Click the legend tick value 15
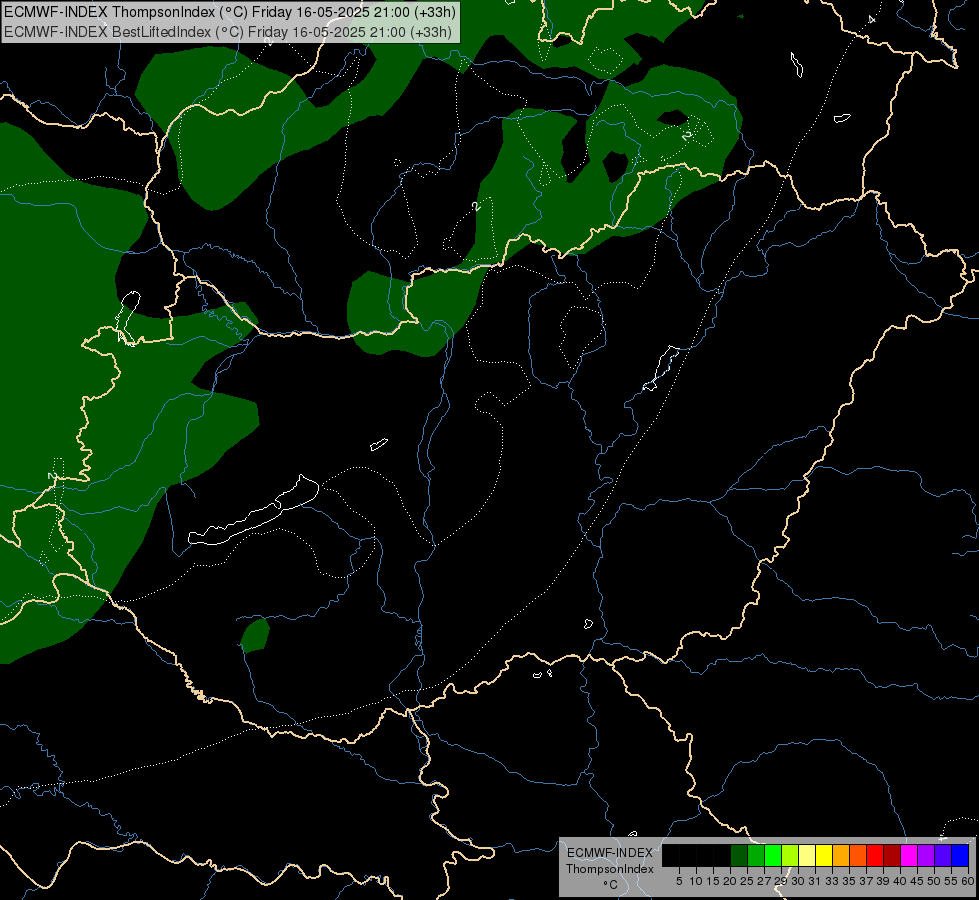The image size is (979, 900). pos(713,881)
